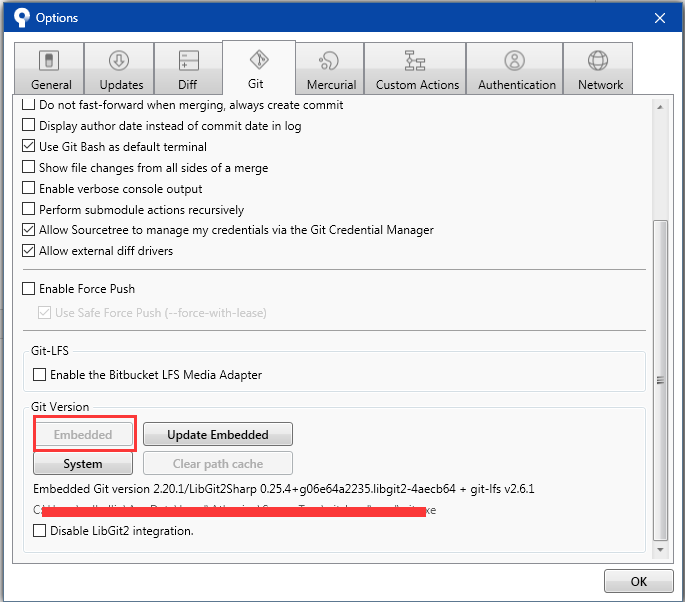Click the Diff tab icon

click(188, 60)
